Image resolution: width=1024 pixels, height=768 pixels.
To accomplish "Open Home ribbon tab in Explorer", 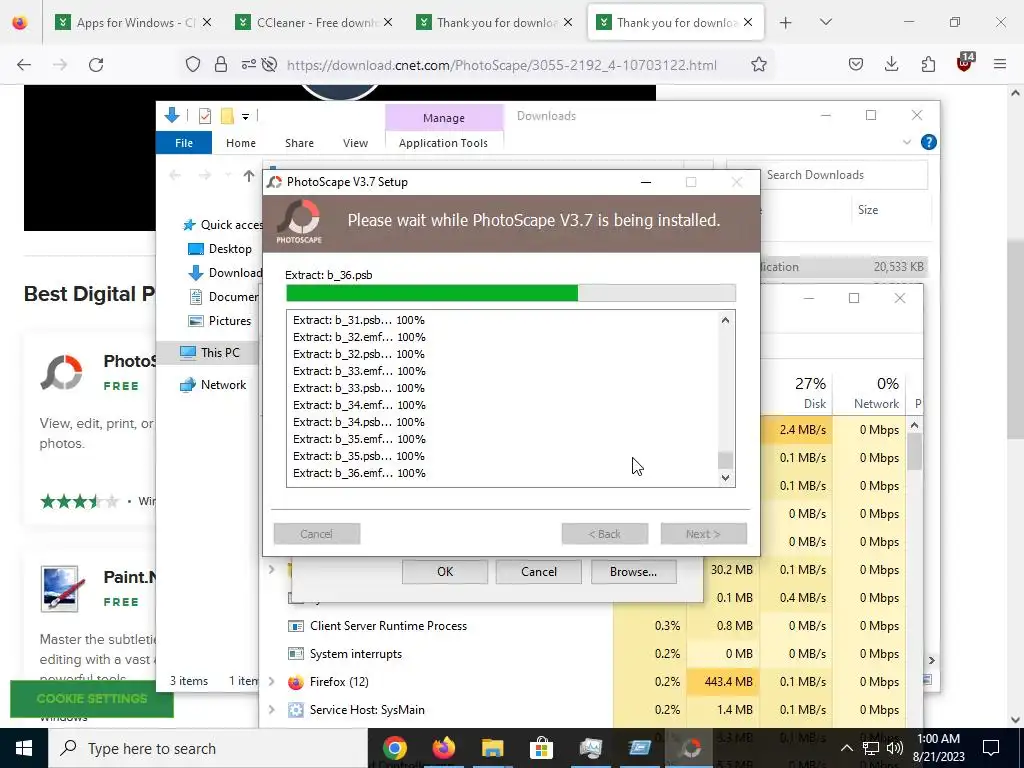I will (x=241, y=143).
